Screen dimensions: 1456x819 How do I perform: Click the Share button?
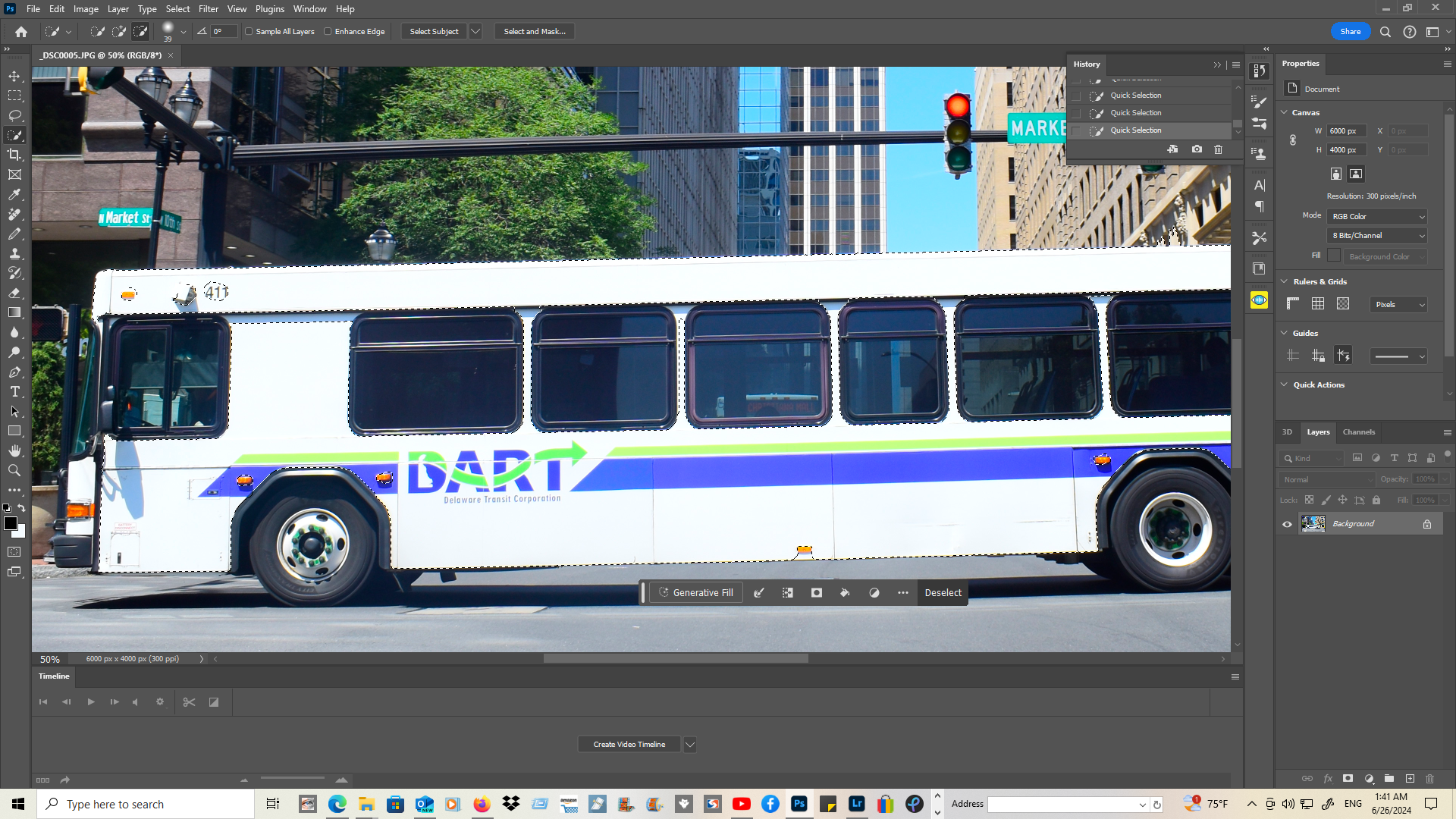click(x=1351, y=32)
